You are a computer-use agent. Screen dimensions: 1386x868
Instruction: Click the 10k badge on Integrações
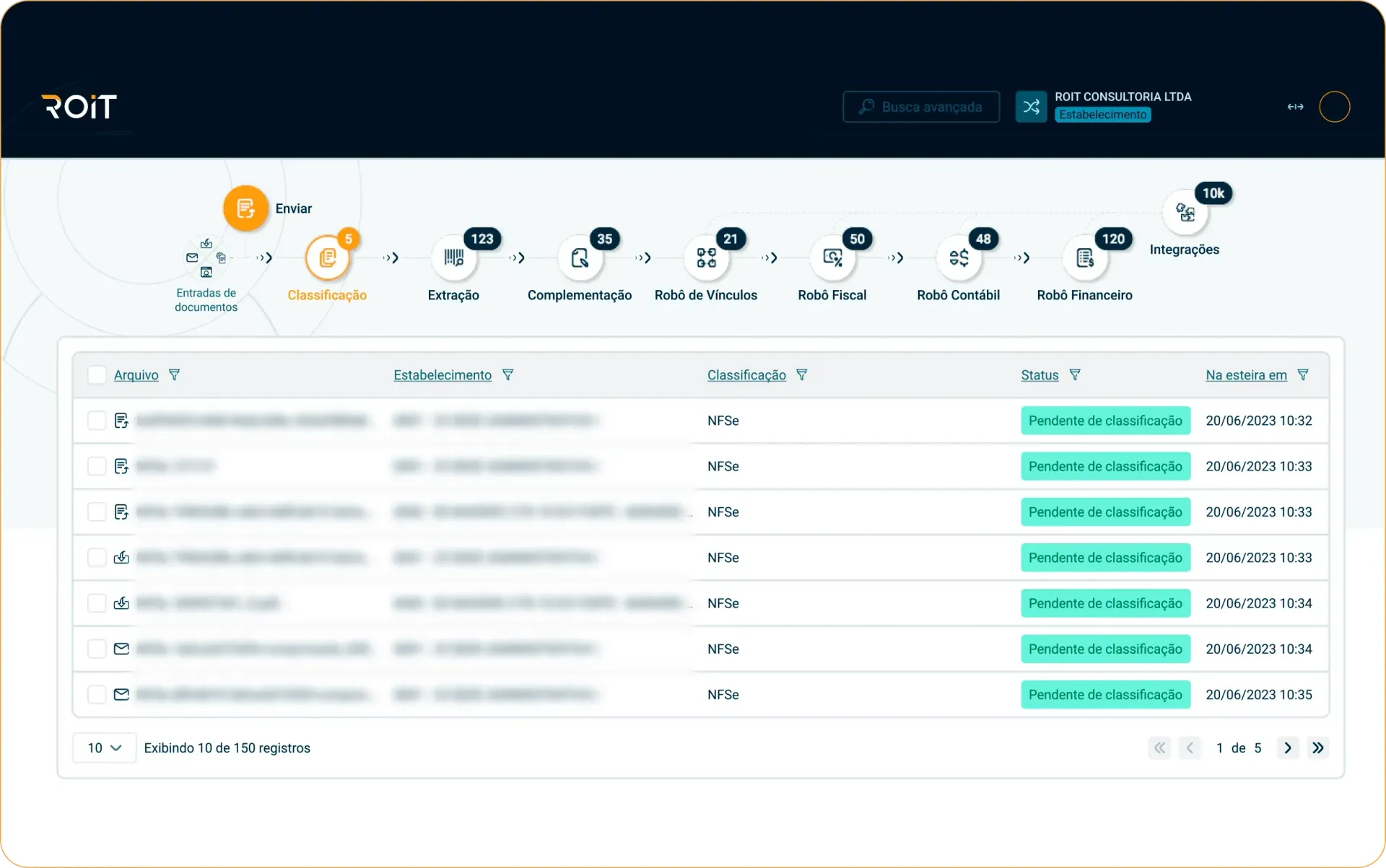(x=1213, y=193)
